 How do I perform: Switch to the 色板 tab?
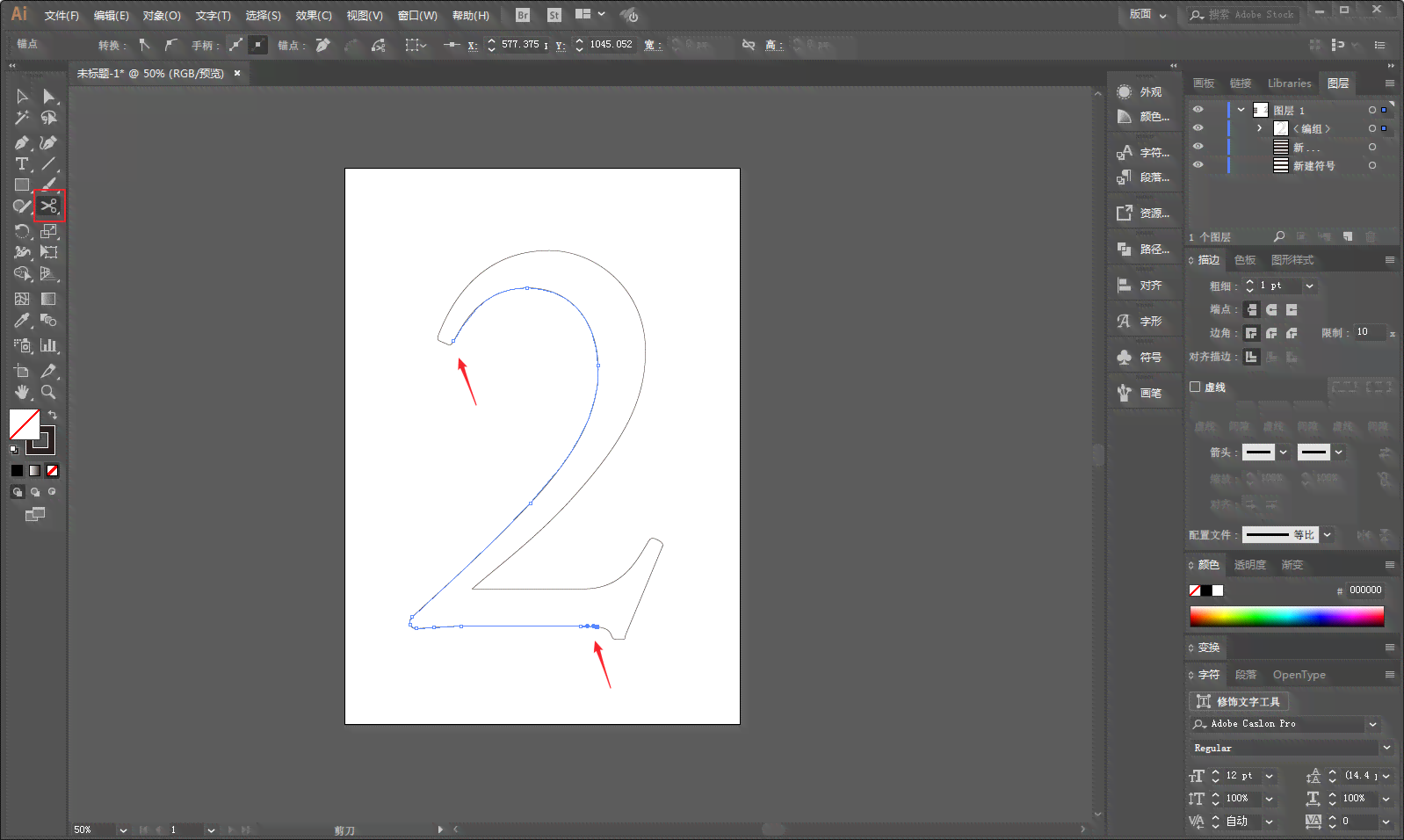1245,260
